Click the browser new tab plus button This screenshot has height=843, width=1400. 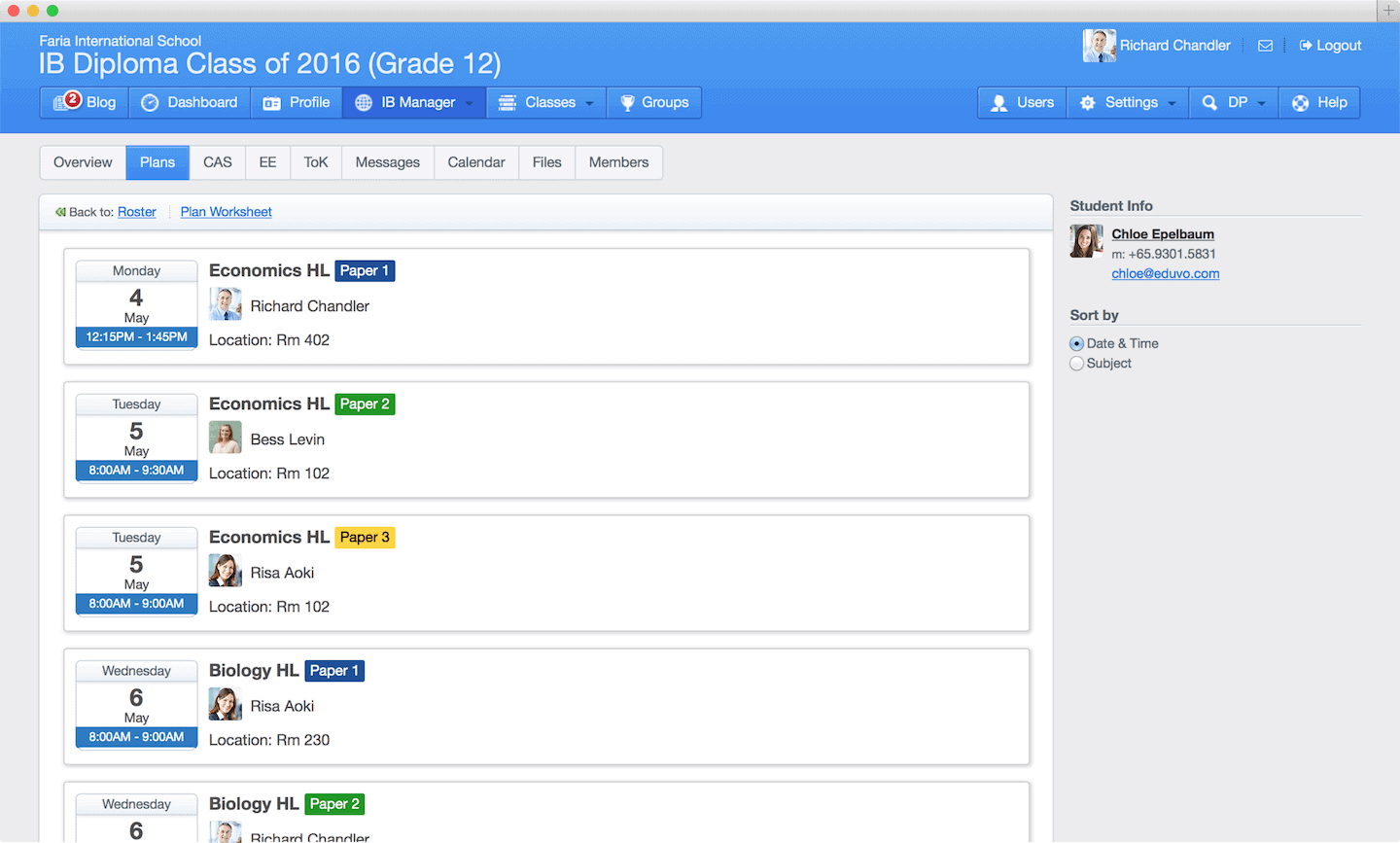point(1388,11)
